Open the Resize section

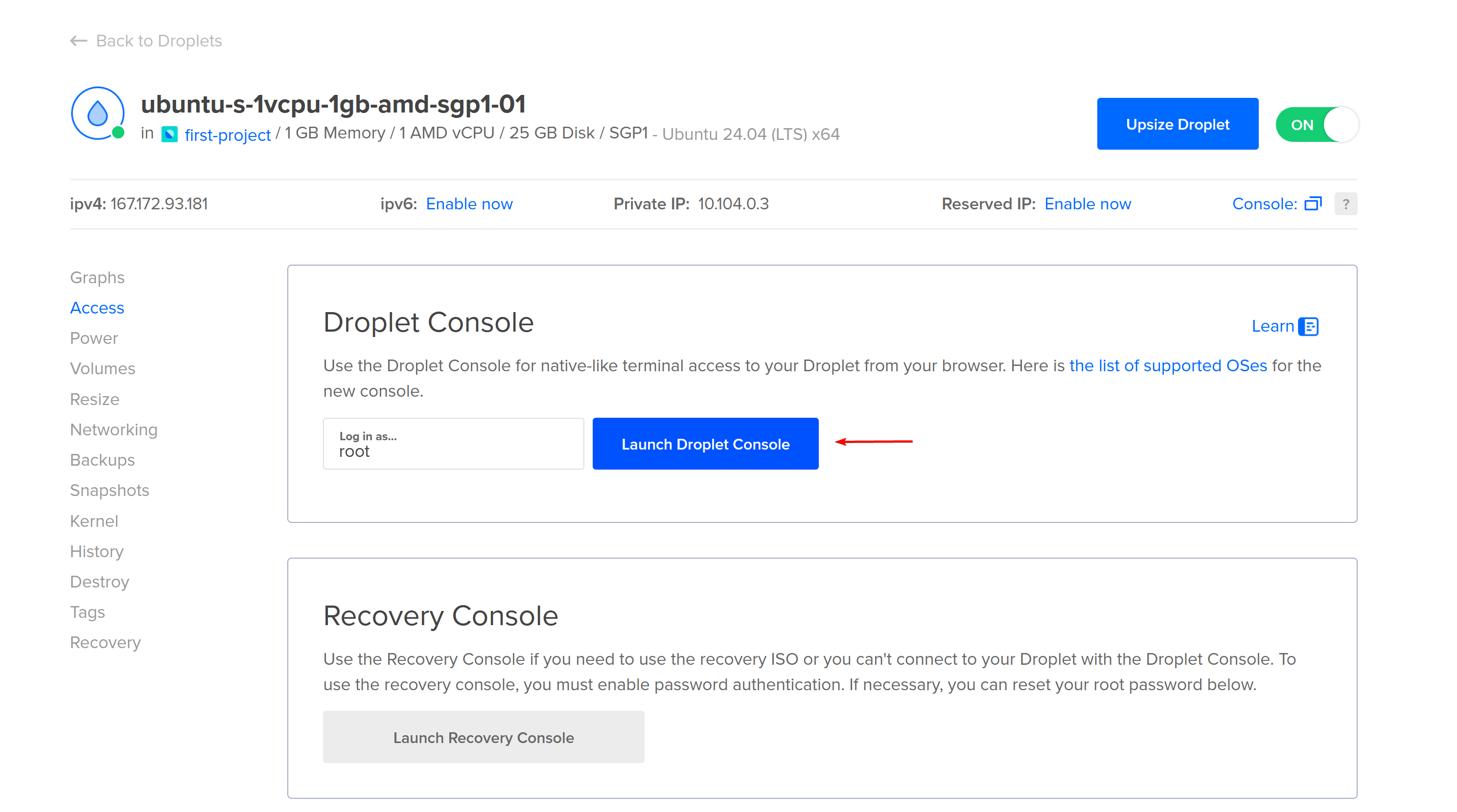click(x=94, y=399)
